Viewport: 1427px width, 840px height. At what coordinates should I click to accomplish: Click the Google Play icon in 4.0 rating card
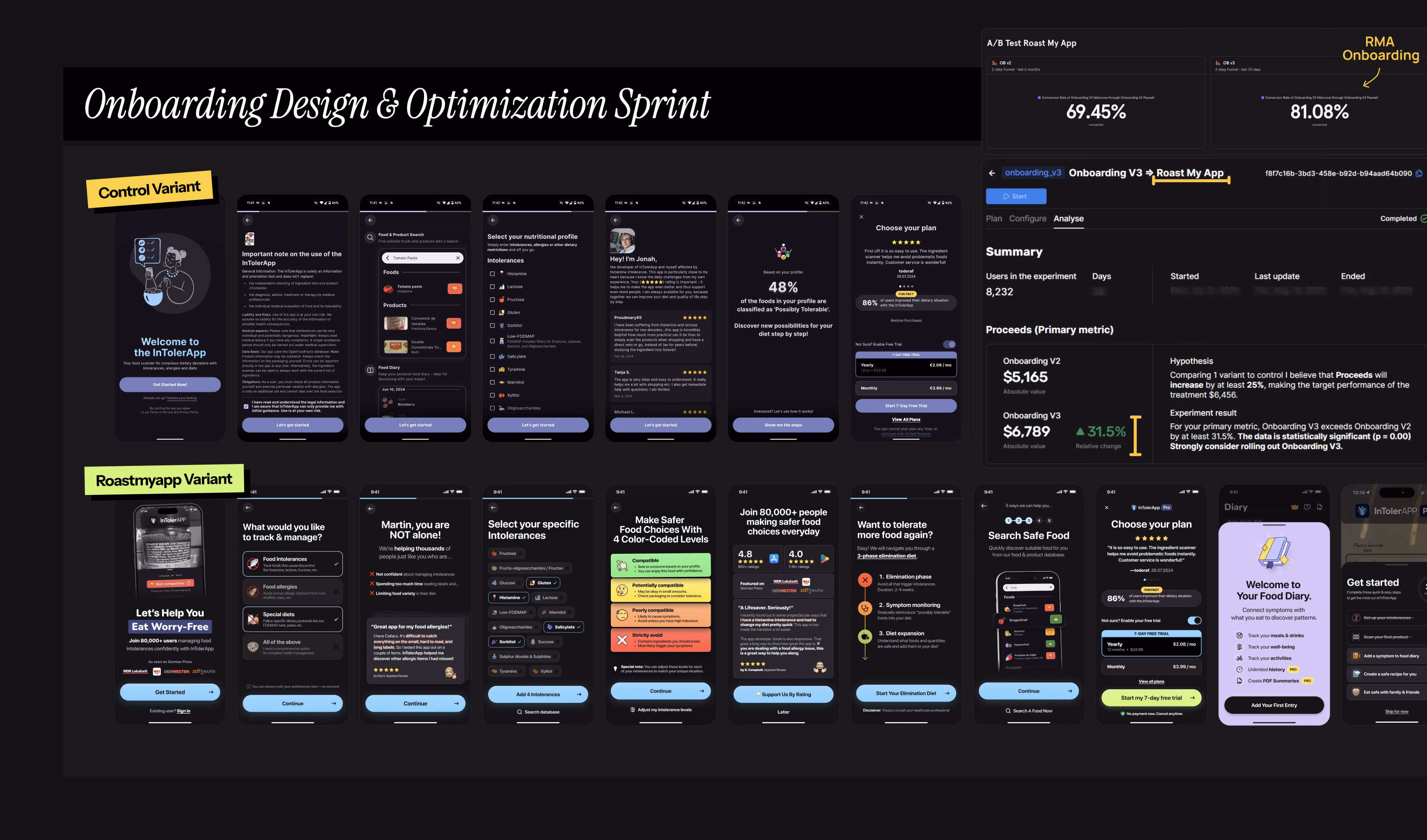tap(825, 559)
